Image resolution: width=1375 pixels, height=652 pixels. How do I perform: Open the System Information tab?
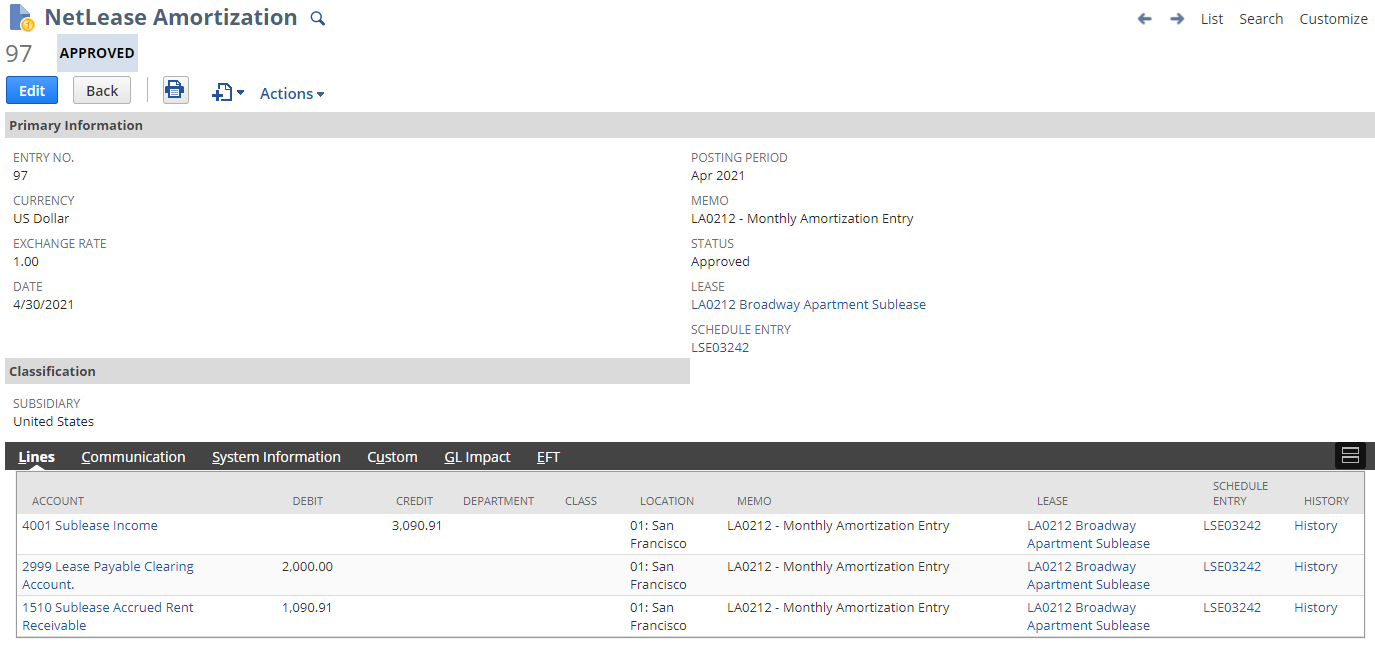pyautogui.click(x=276, y=457)
